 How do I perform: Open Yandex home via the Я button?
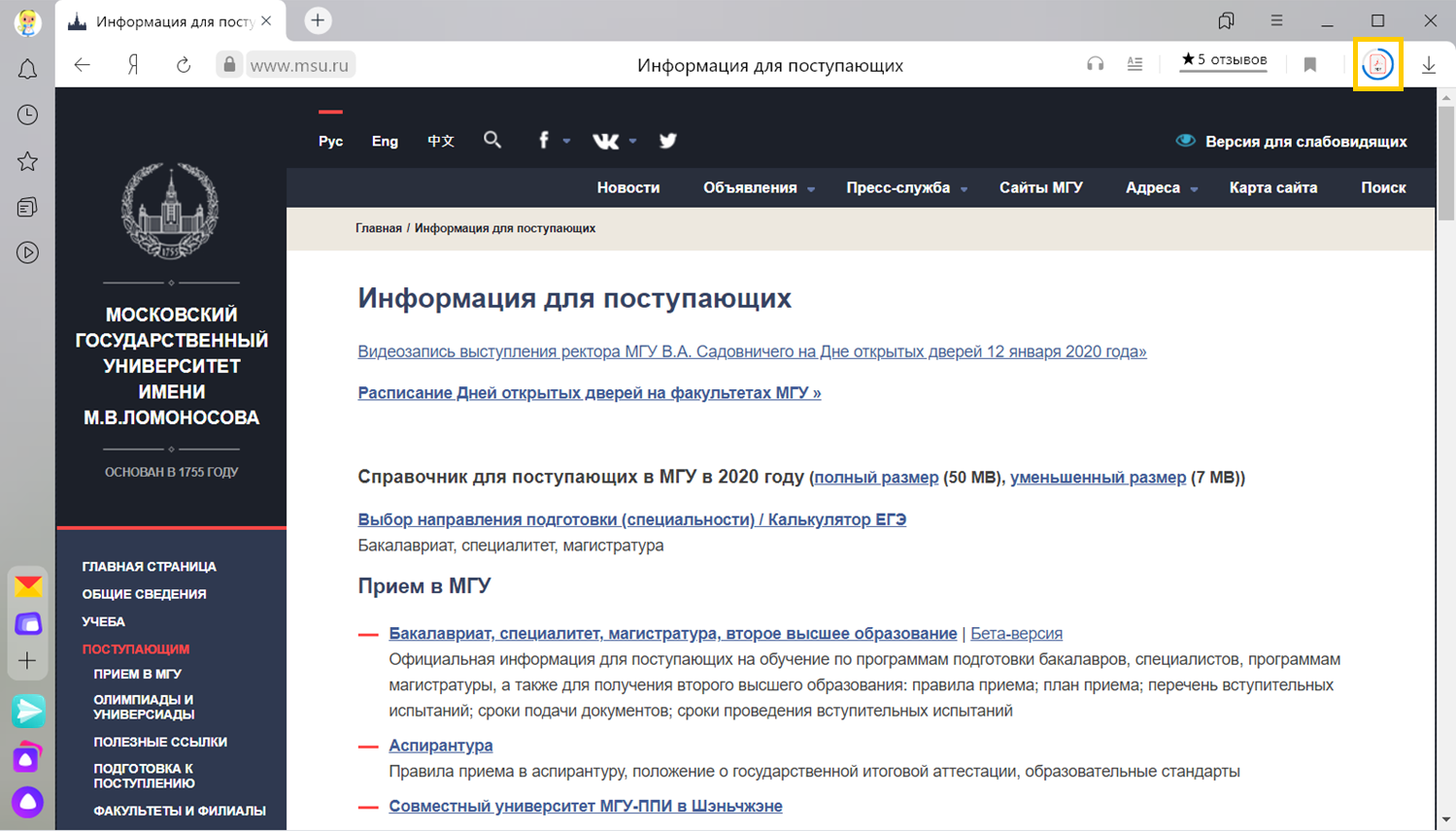pos(133,65)
